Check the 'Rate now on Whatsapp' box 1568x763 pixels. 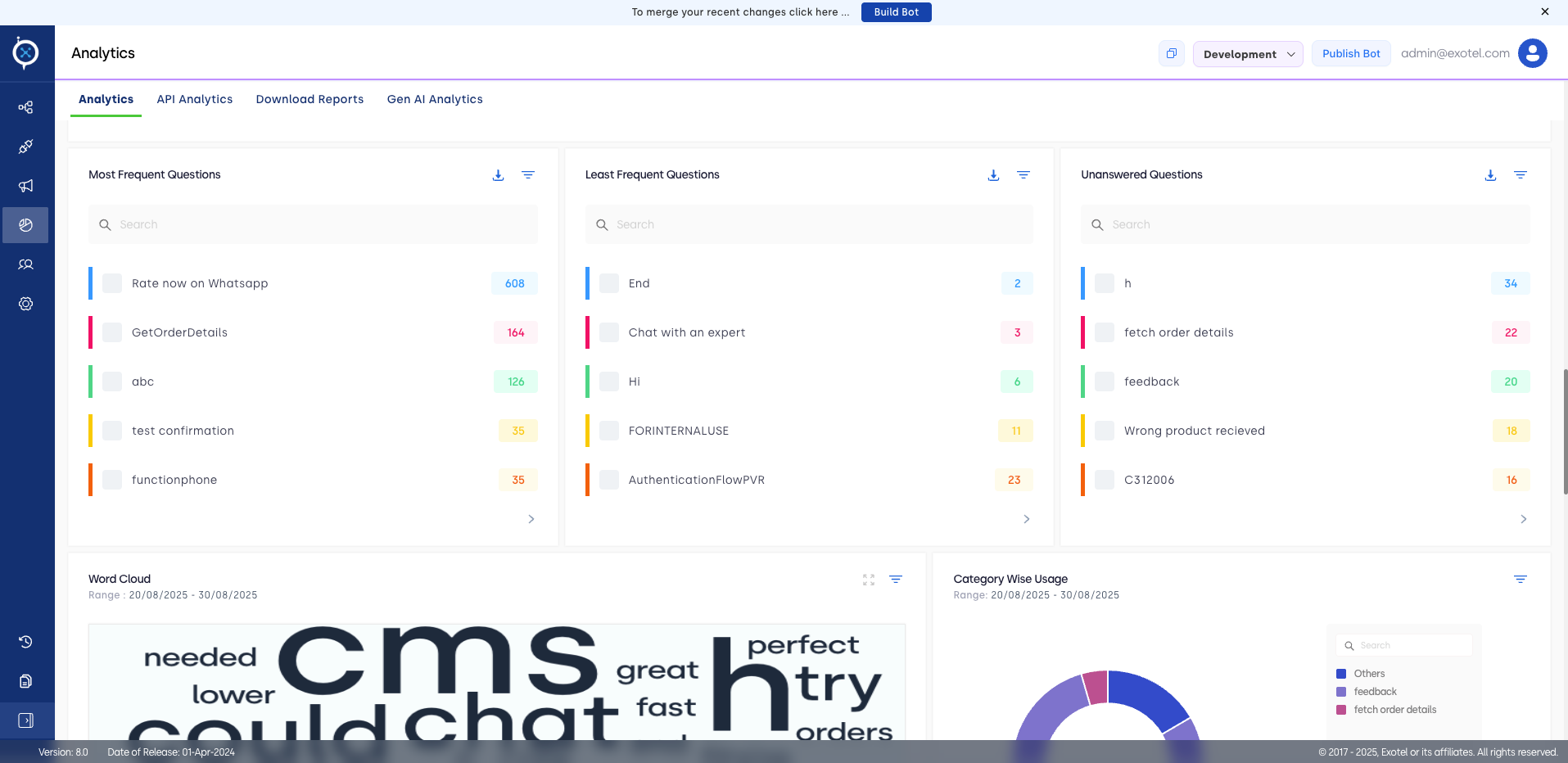(x=112, y=283)
